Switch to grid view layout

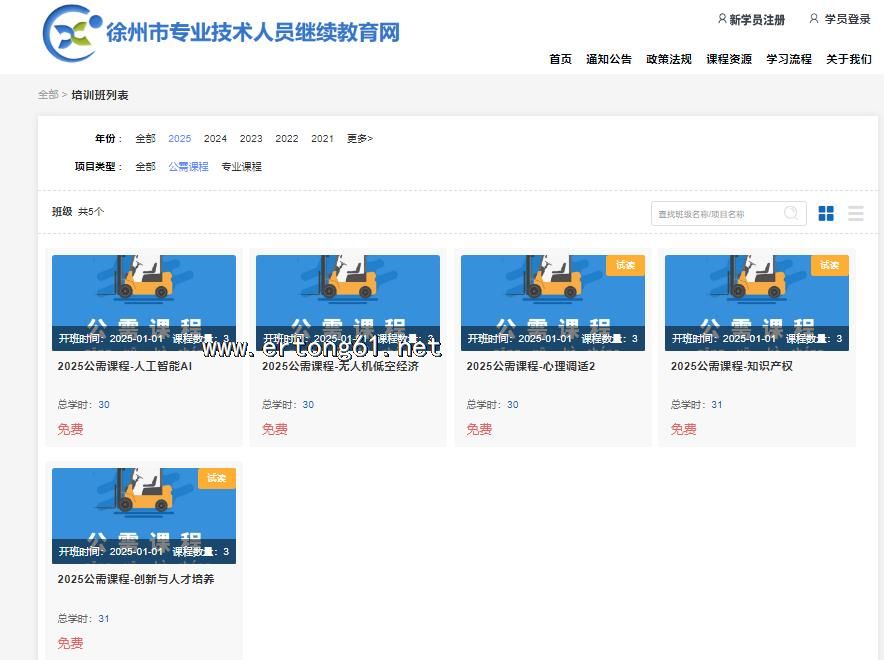point(826,213)
